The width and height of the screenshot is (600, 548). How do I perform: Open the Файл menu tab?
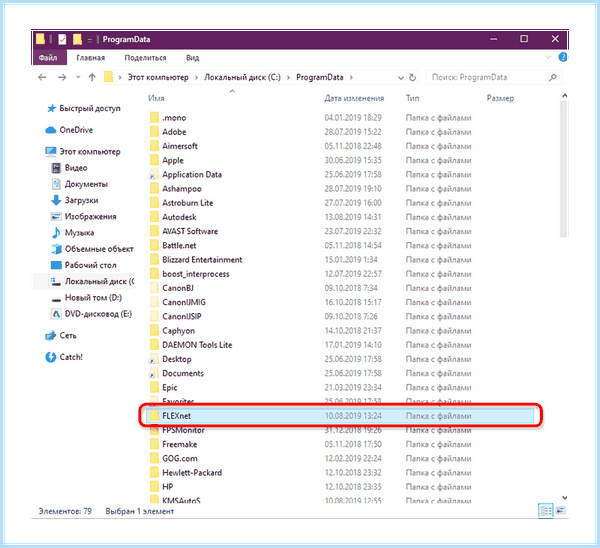[48, 57]
